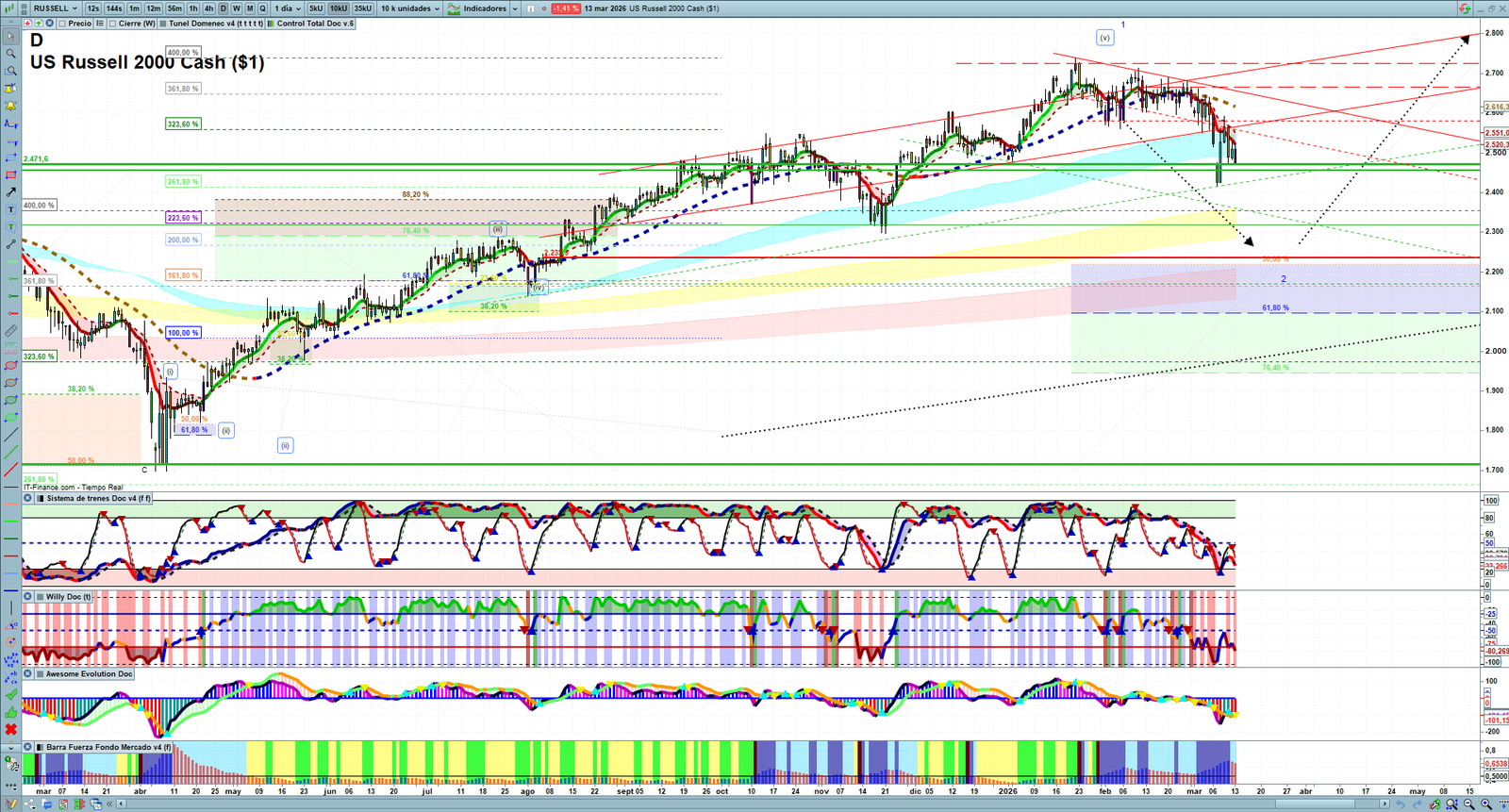
Task: Click the bottom horizontal scrollbar track
Action: pyautogui.click(x=754, y=804)
